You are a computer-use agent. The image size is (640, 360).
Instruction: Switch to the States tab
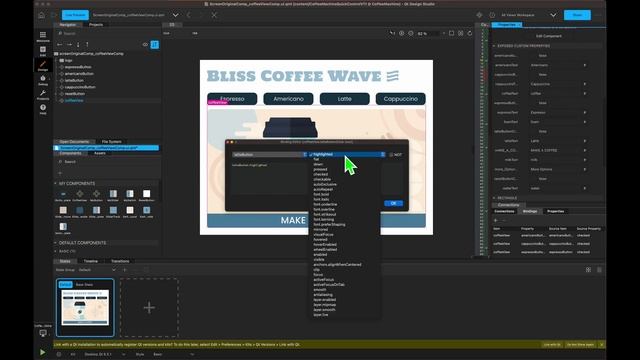click(x=65, y=261)
